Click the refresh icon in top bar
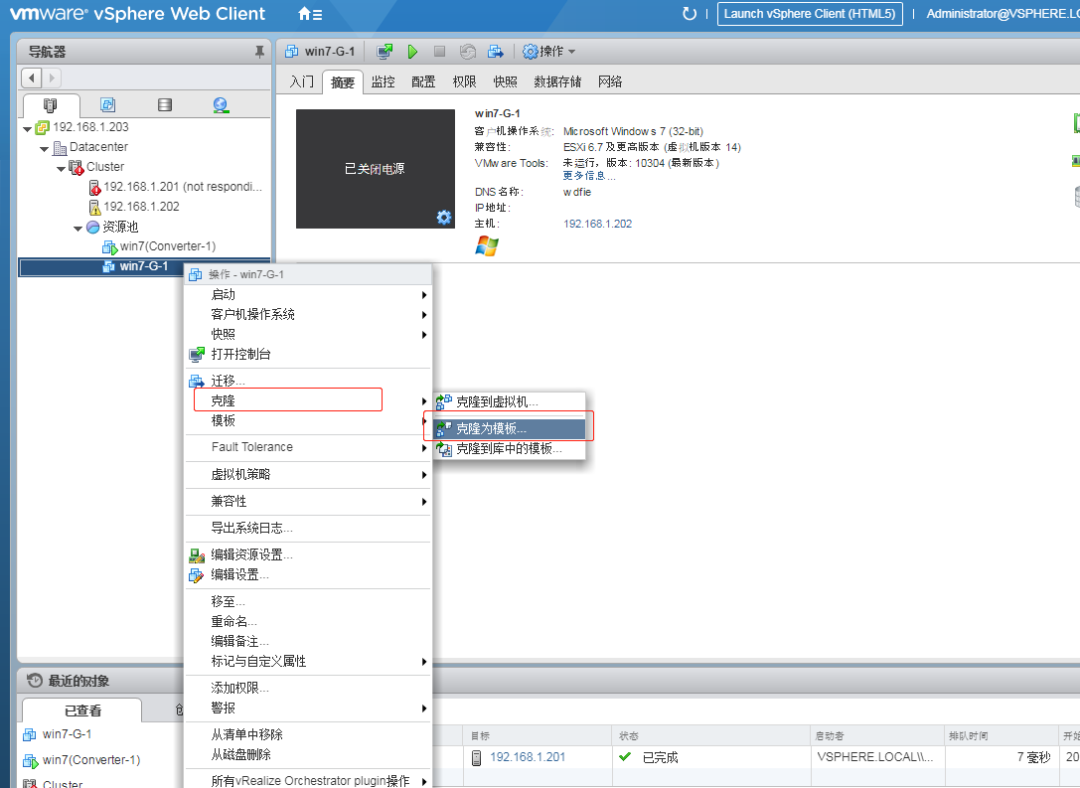 pyautogui.click(x=689, y=14)
